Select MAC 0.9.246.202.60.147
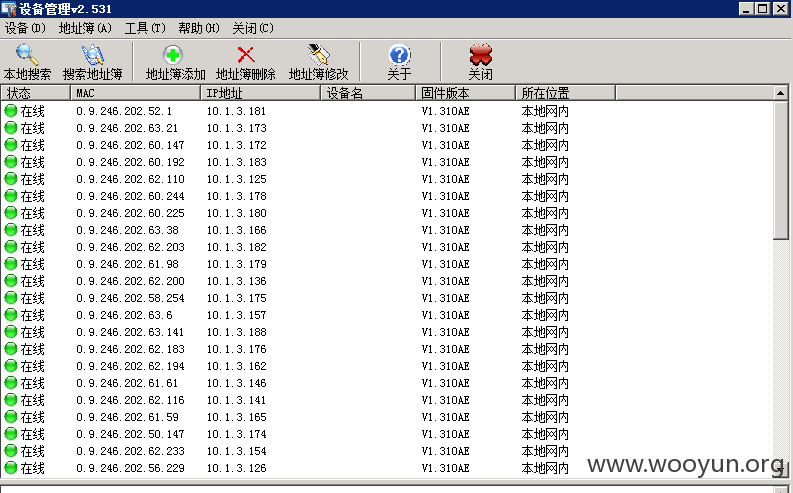Image resolution: width=793 pixels, height=493 pixels. tap(130, 145)
